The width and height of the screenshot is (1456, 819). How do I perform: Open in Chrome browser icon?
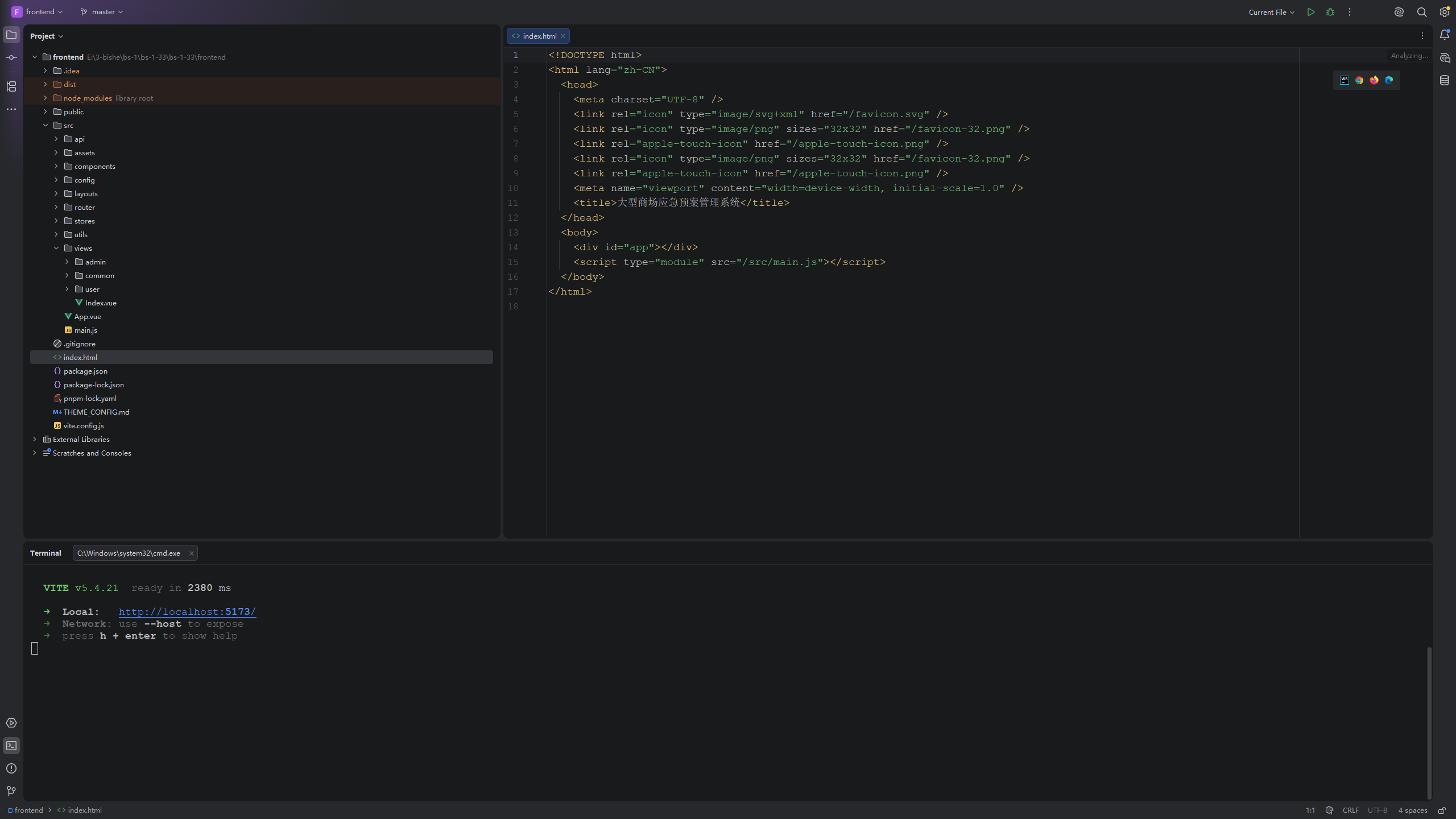1359,80
